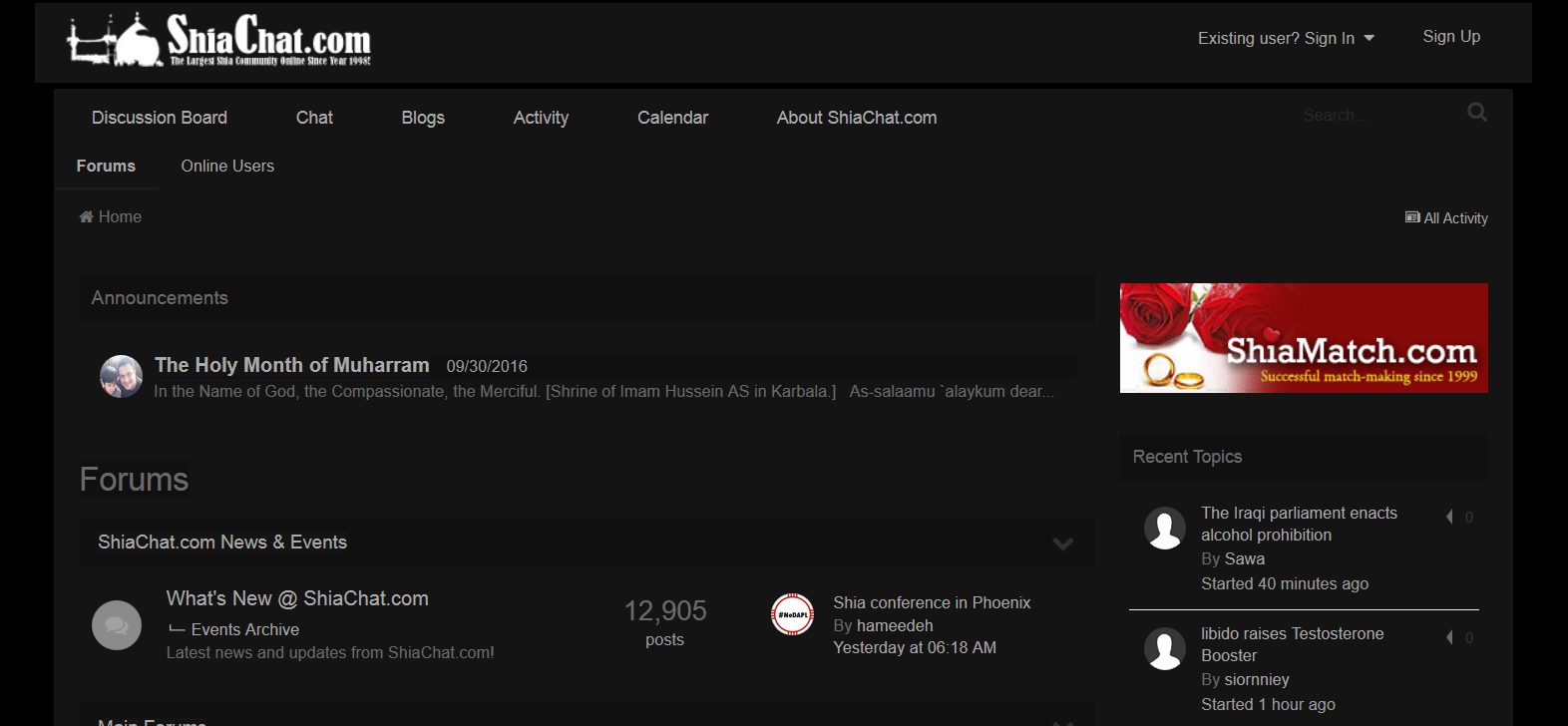Collapse the ShiaChat.com News & Events category

[x=1063, y=544]
